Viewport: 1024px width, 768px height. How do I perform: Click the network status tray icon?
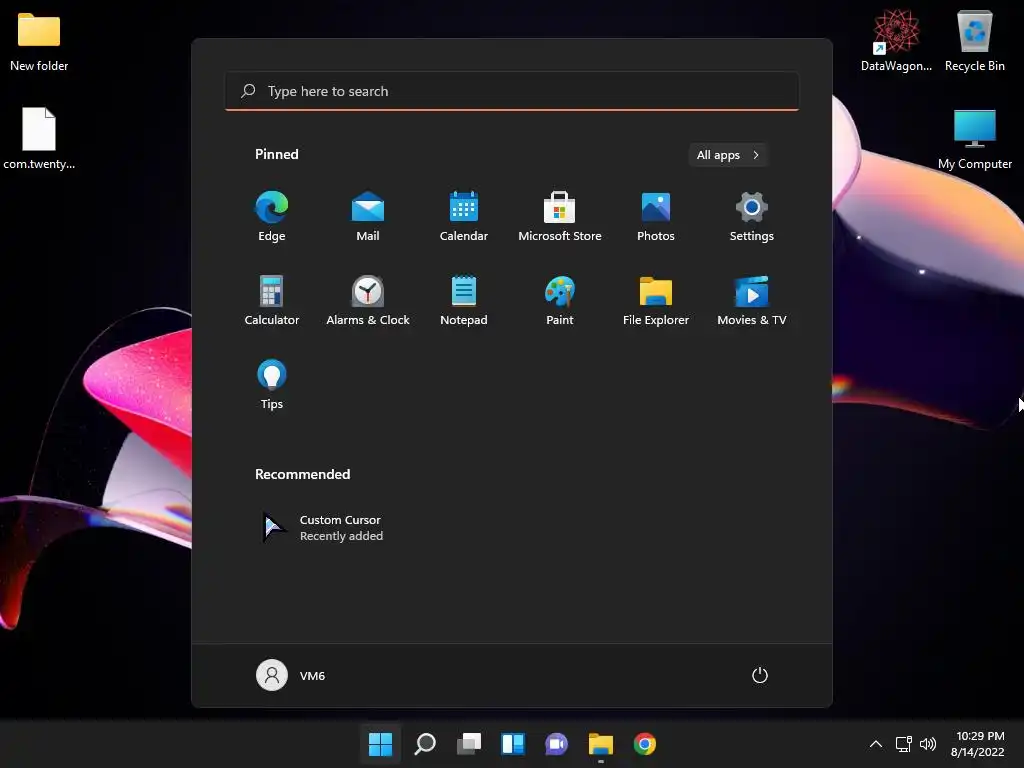903,744
